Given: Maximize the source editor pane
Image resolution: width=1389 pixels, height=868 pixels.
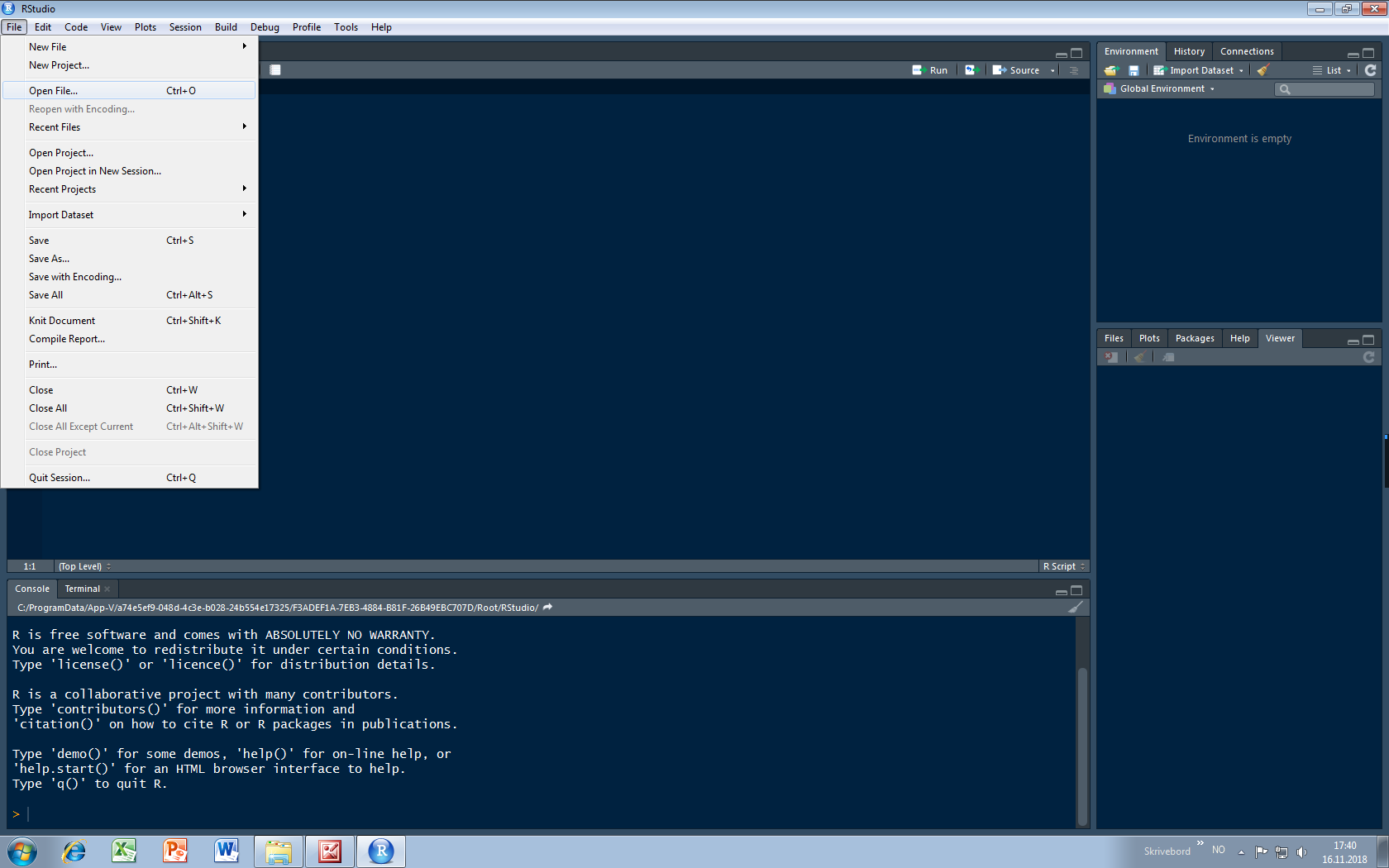Looking at the screenshot, I should pyautogui.click(x=1076, y=54).
